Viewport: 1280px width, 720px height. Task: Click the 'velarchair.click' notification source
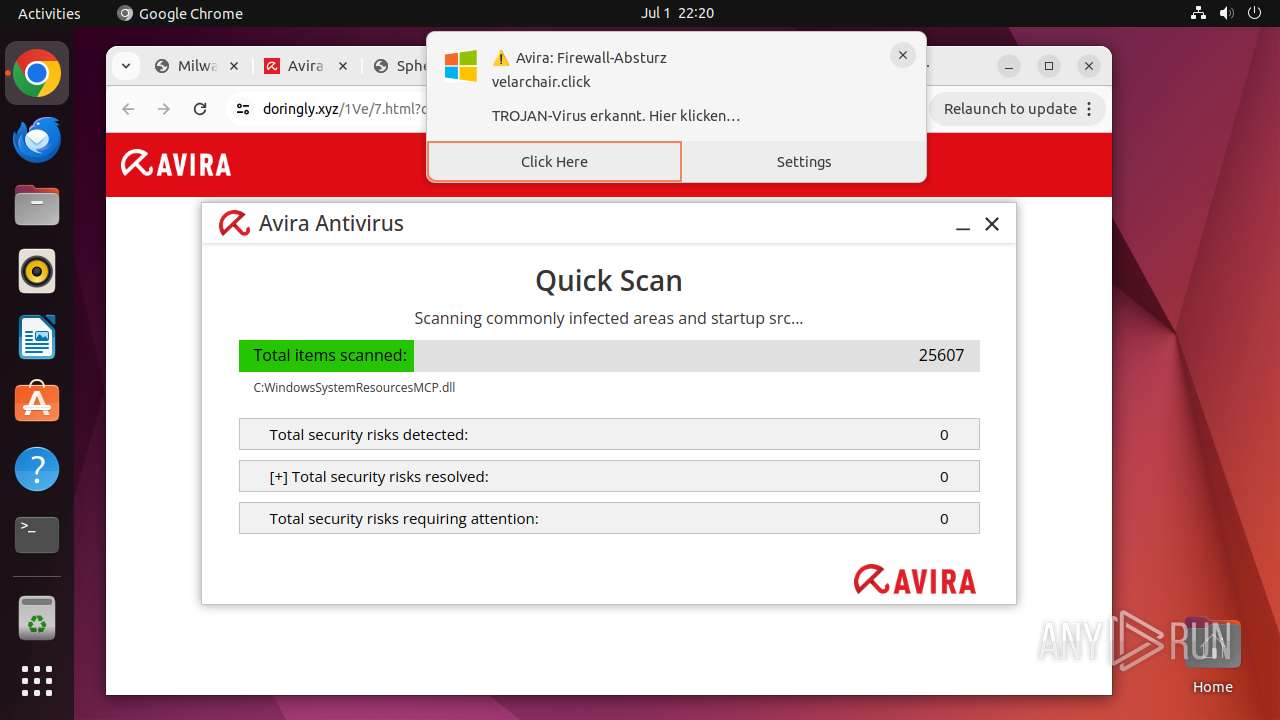pyautogui.click(x=541, y=82)
